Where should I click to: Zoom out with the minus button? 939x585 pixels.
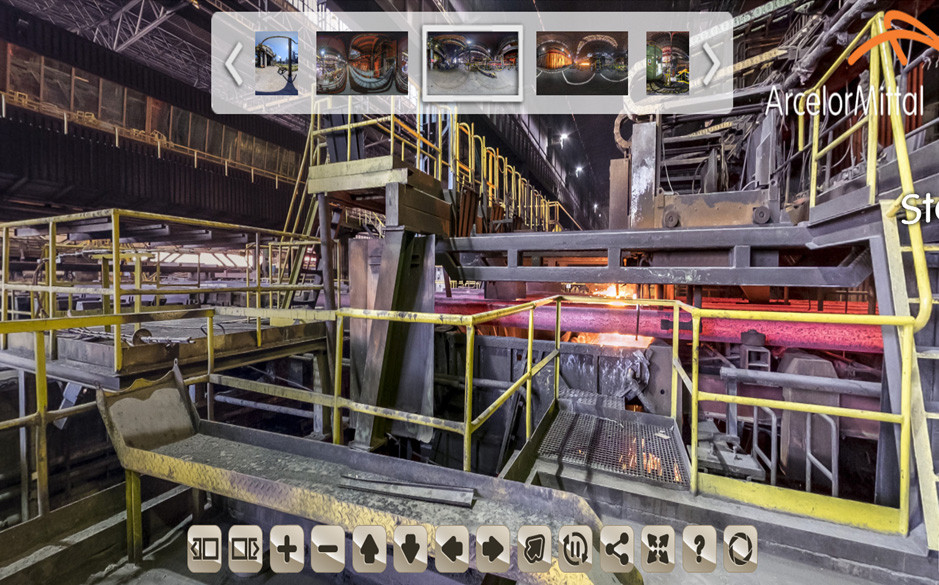coord(328,549)
